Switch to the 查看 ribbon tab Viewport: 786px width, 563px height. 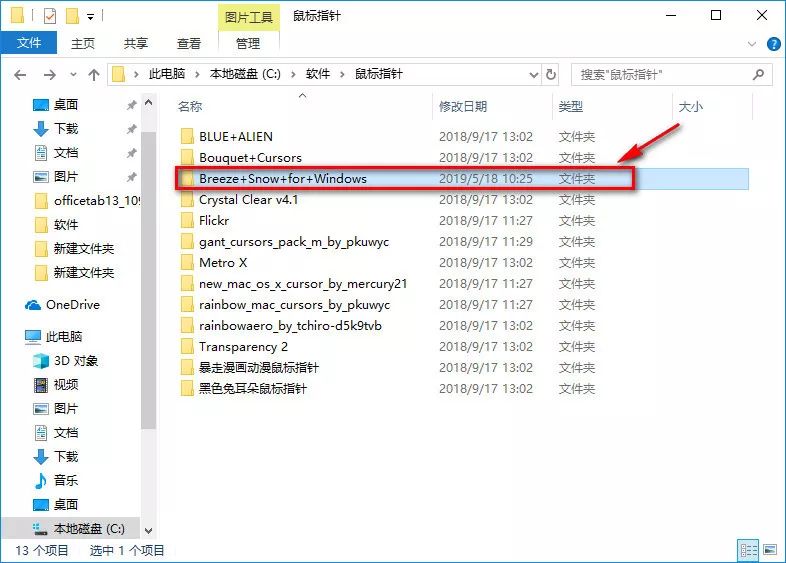(x=189, y=44)
